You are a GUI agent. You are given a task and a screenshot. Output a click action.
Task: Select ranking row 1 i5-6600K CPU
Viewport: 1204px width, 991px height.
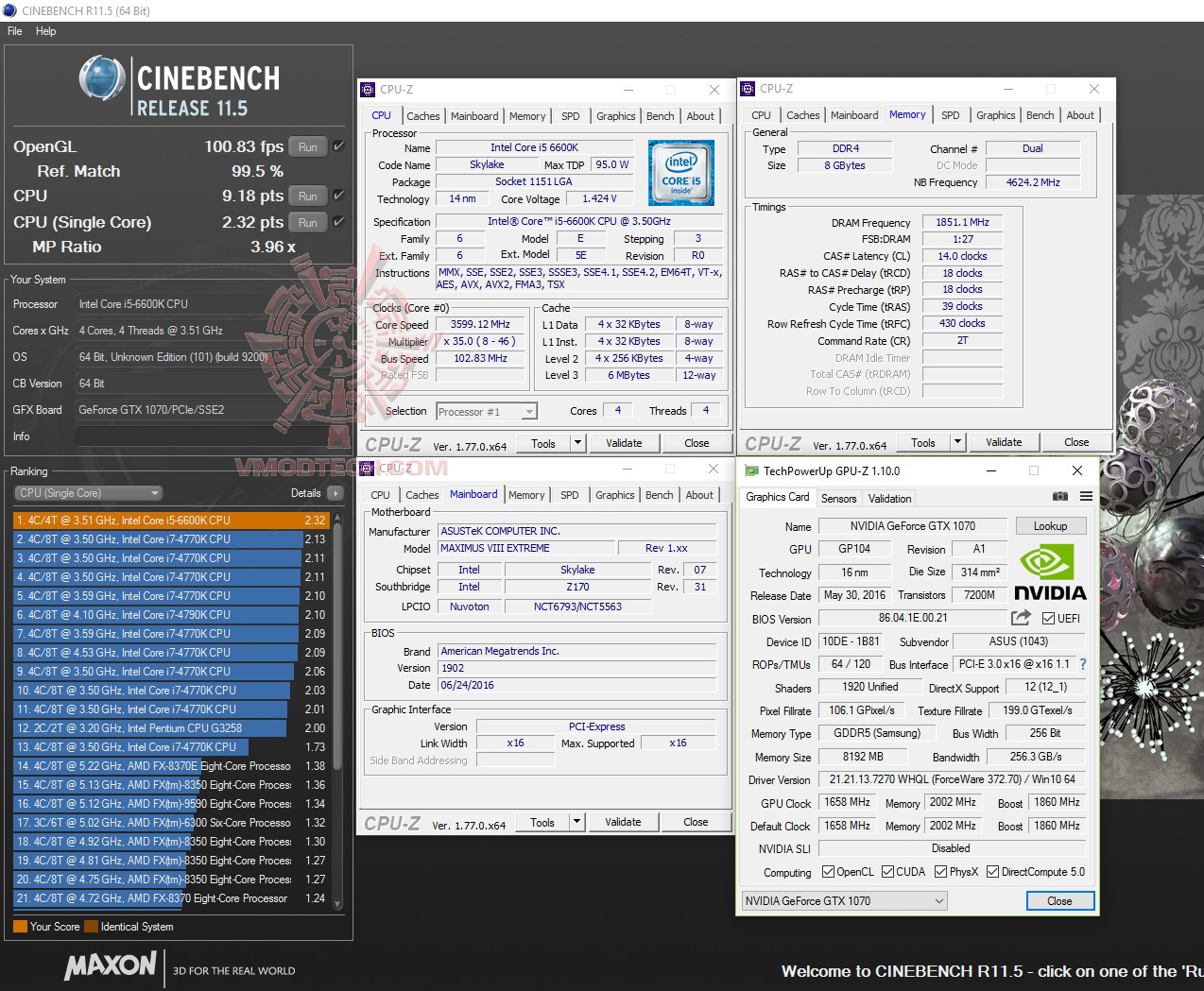pos(172,521)
